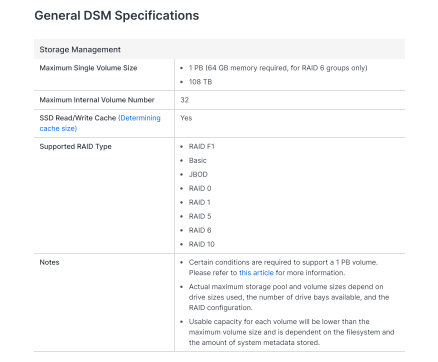
Task: Click the note about actual maximum storage pool
Action: [x=289, y=297]
